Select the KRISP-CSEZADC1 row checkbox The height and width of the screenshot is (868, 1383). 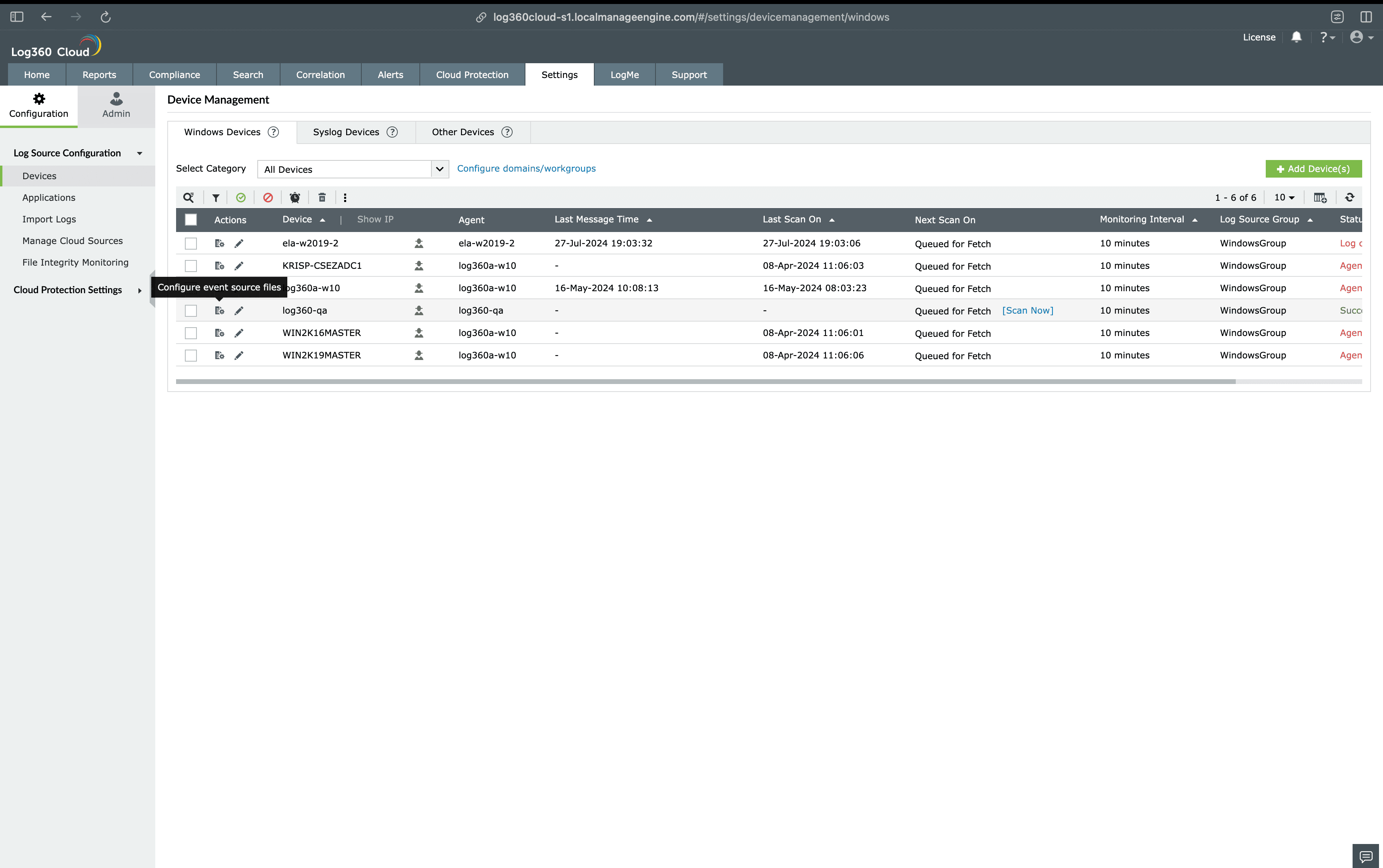pos(190,266)
